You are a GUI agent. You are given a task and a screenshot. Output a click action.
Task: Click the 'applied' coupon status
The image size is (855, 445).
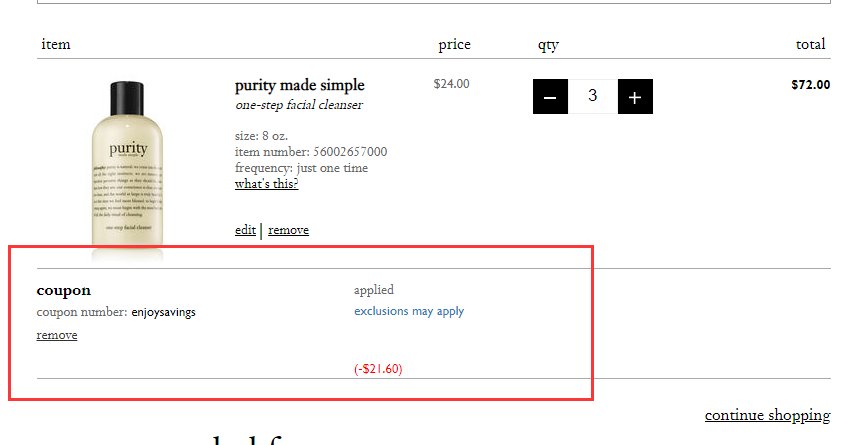tap(376, 291)
